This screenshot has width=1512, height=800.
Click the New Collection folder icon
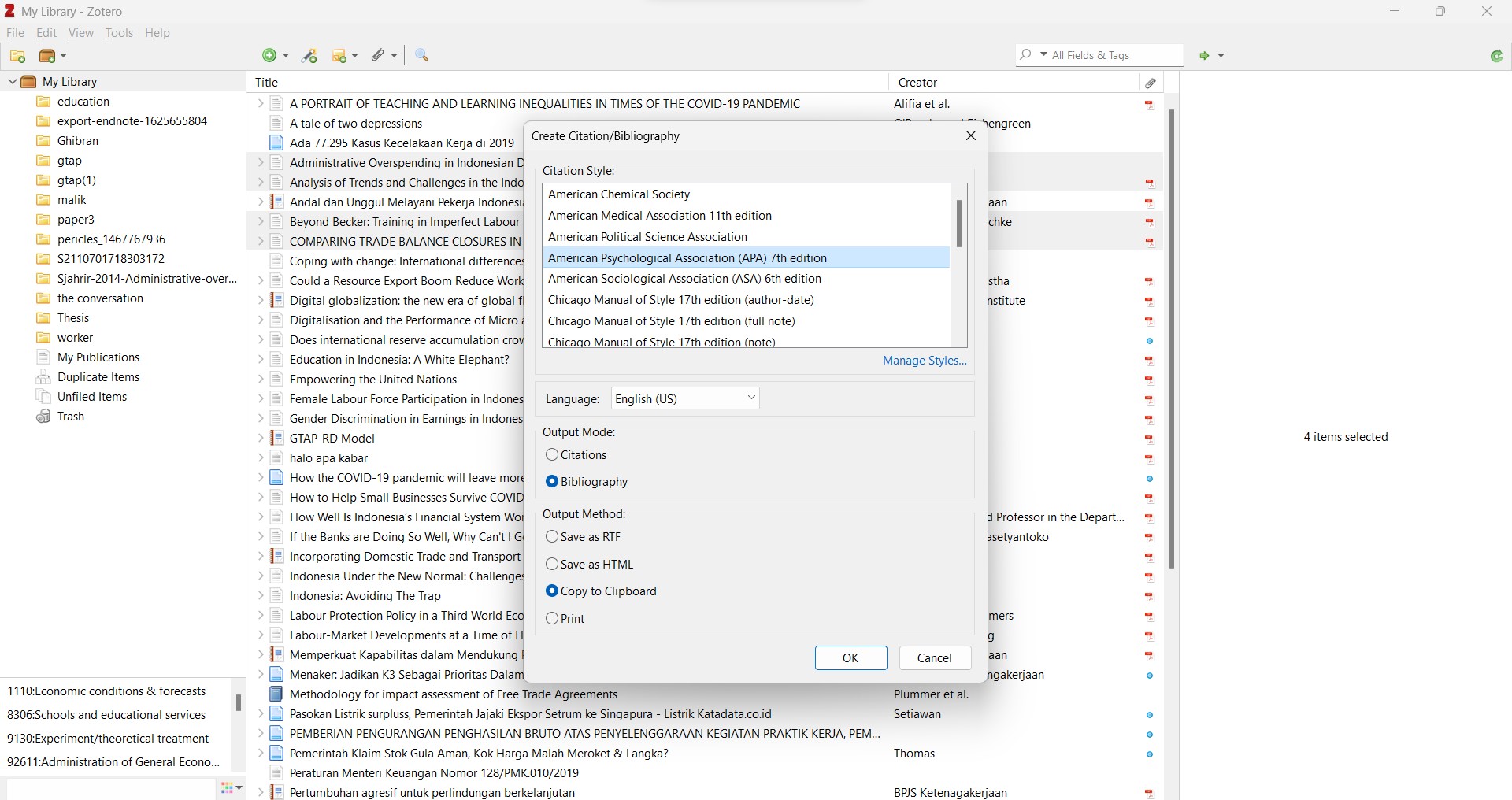pos(17,56)
